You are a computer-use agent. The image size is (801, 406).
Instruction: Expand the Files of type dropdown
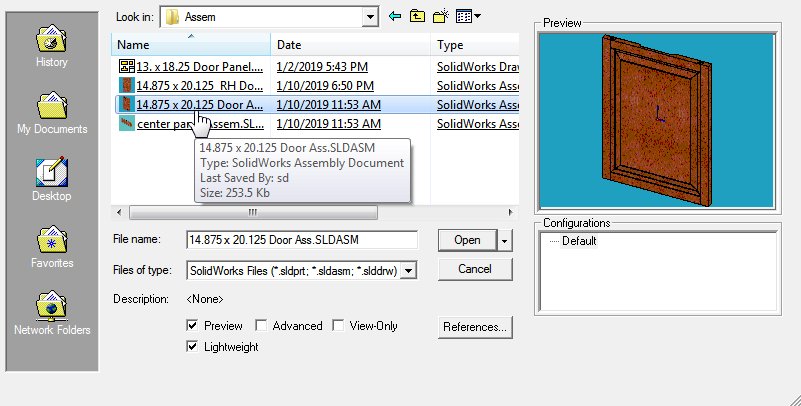click(408, 270)
